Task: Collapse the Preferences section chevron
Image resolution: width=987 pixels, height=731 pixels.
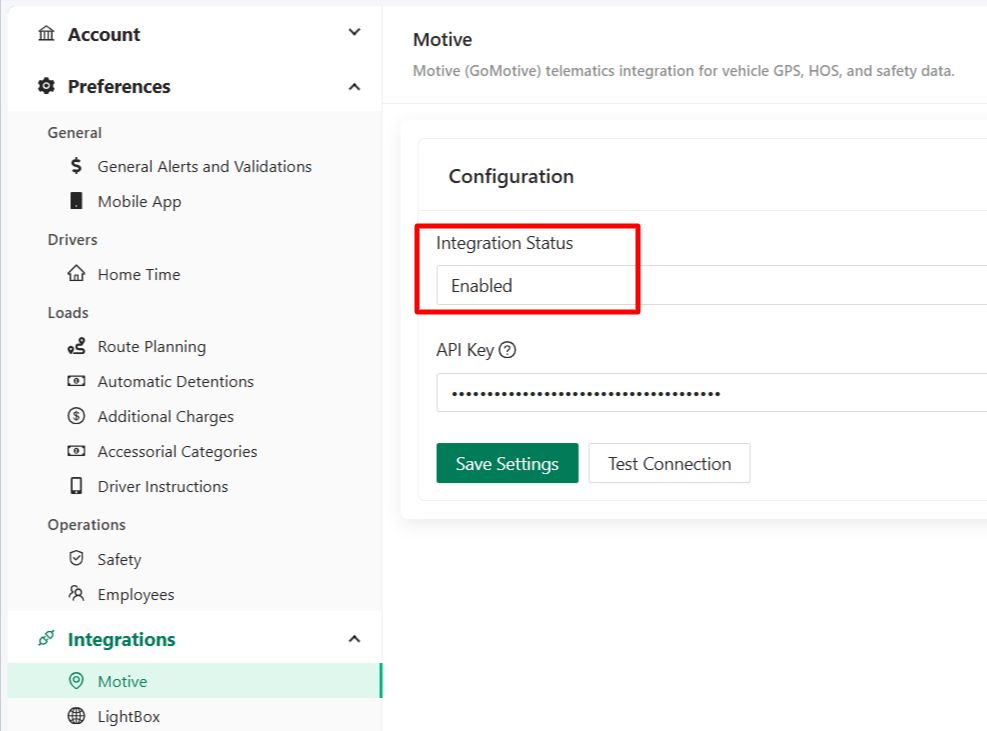Action: click(354, 87)
